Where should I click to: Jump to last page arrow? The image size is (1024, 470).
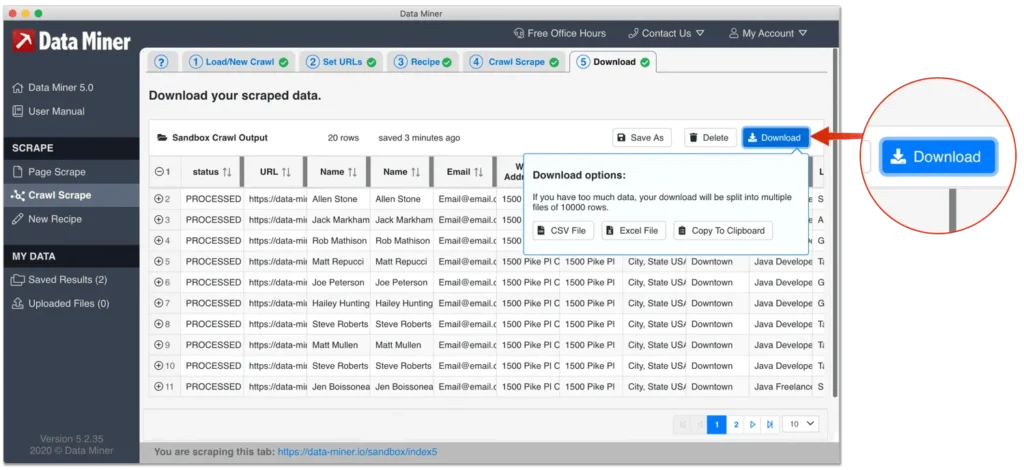(770, 424)
